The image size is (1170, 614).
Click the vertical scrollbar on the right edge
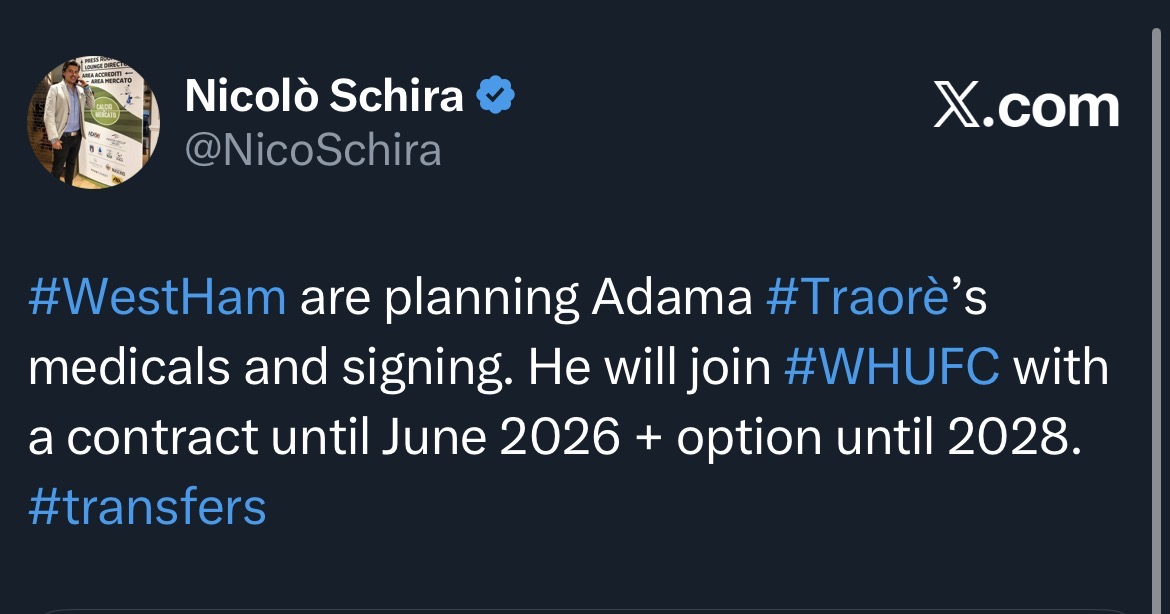[x=1160, y=300]
